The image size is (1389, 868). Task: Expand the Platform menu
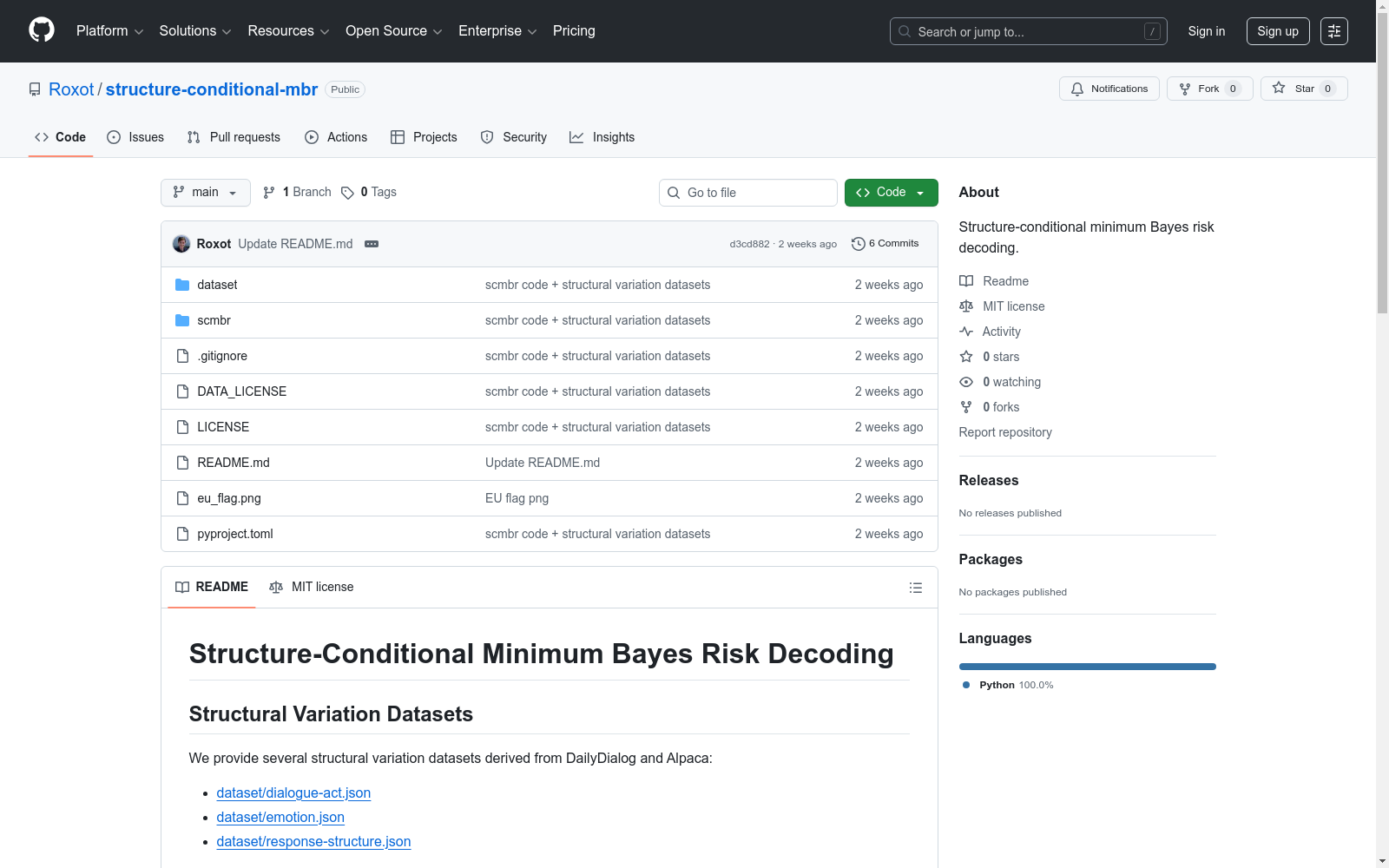(109, 31)
